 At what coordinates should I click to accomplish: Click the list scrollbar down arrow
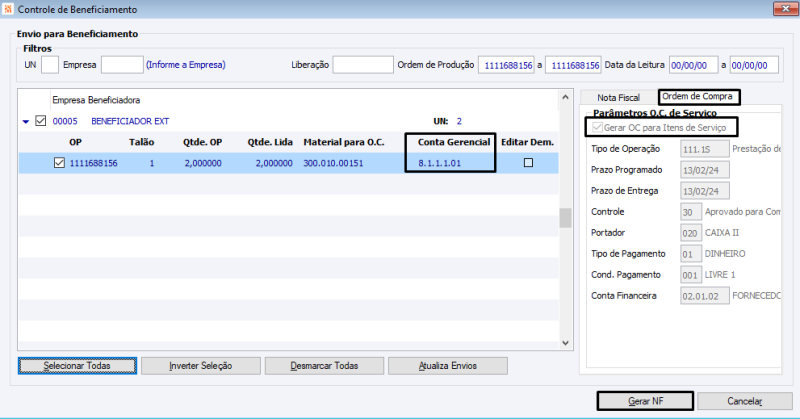pyautogui.click(x=565, y=343)
